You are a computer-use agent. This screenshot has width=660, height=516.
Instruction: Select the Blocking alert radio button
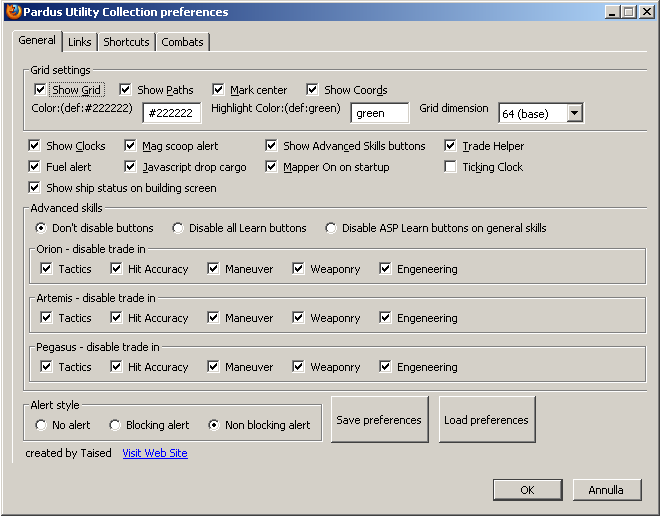(114, 425)
